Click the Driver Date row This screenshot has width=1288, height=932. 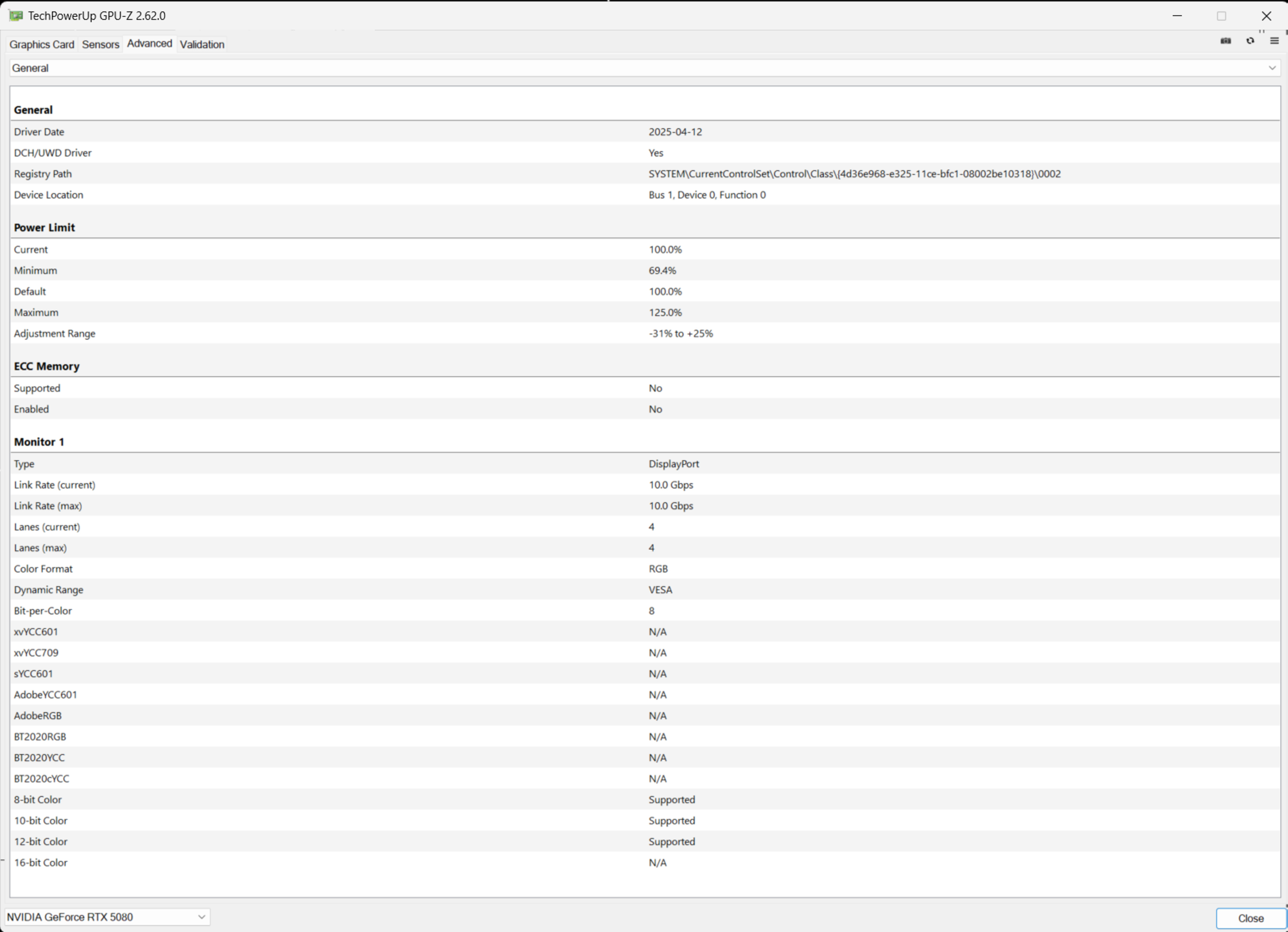click(x=341, y=132)
